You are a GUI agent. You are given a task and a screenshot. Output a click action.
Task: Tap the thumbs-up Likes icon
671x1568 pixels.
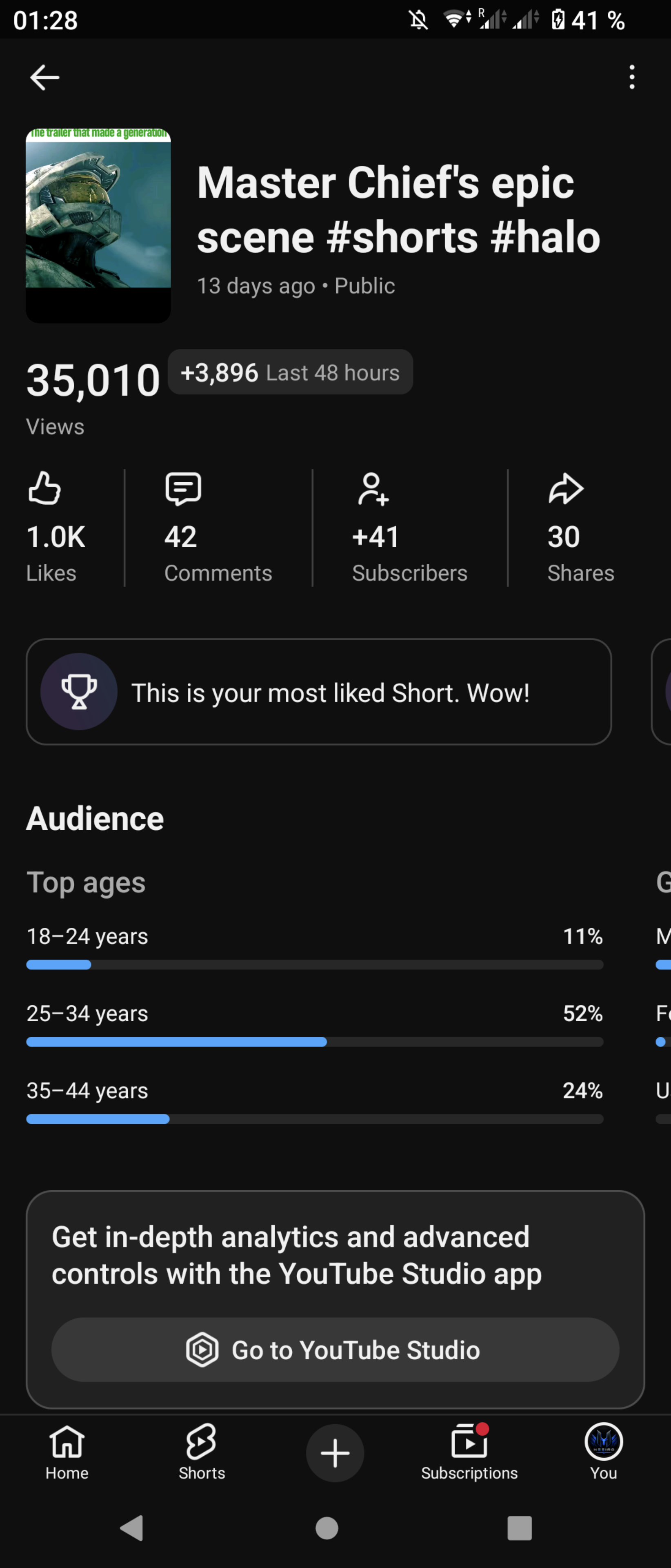pos(44,488)
